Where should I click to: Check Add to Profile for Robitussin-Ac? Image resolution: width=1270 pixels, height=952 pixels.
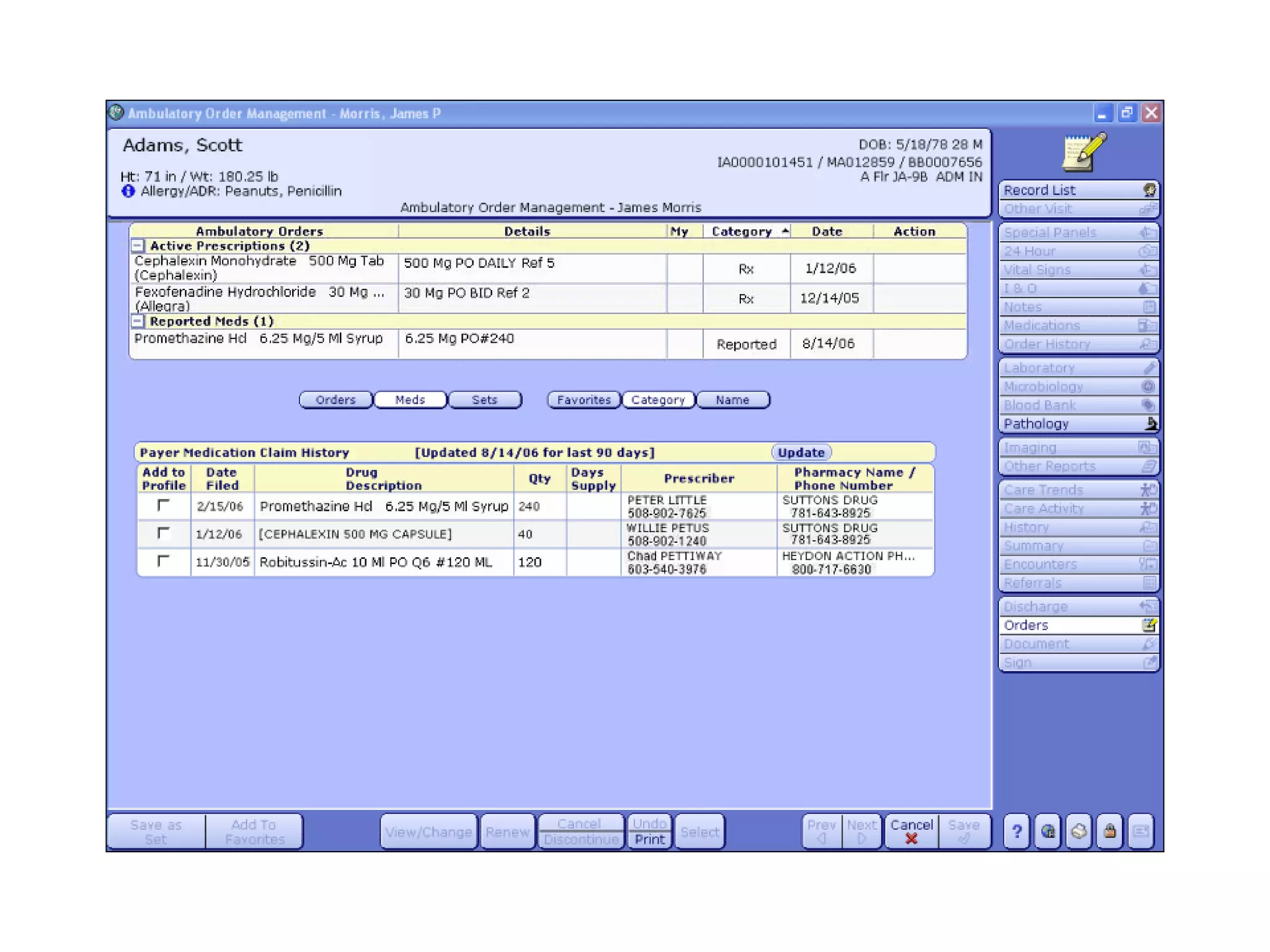coord(163,562)
